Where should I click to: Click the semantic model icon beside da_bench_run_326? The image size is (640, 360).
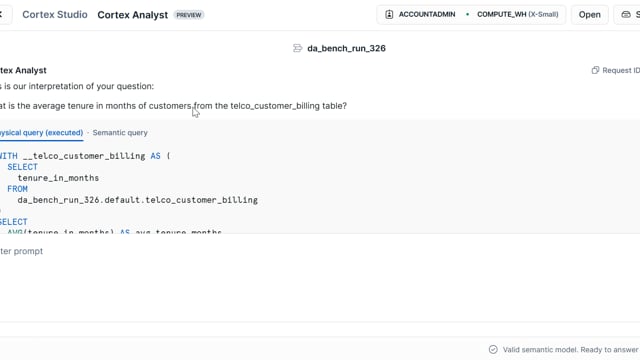(x=298, y=48)
